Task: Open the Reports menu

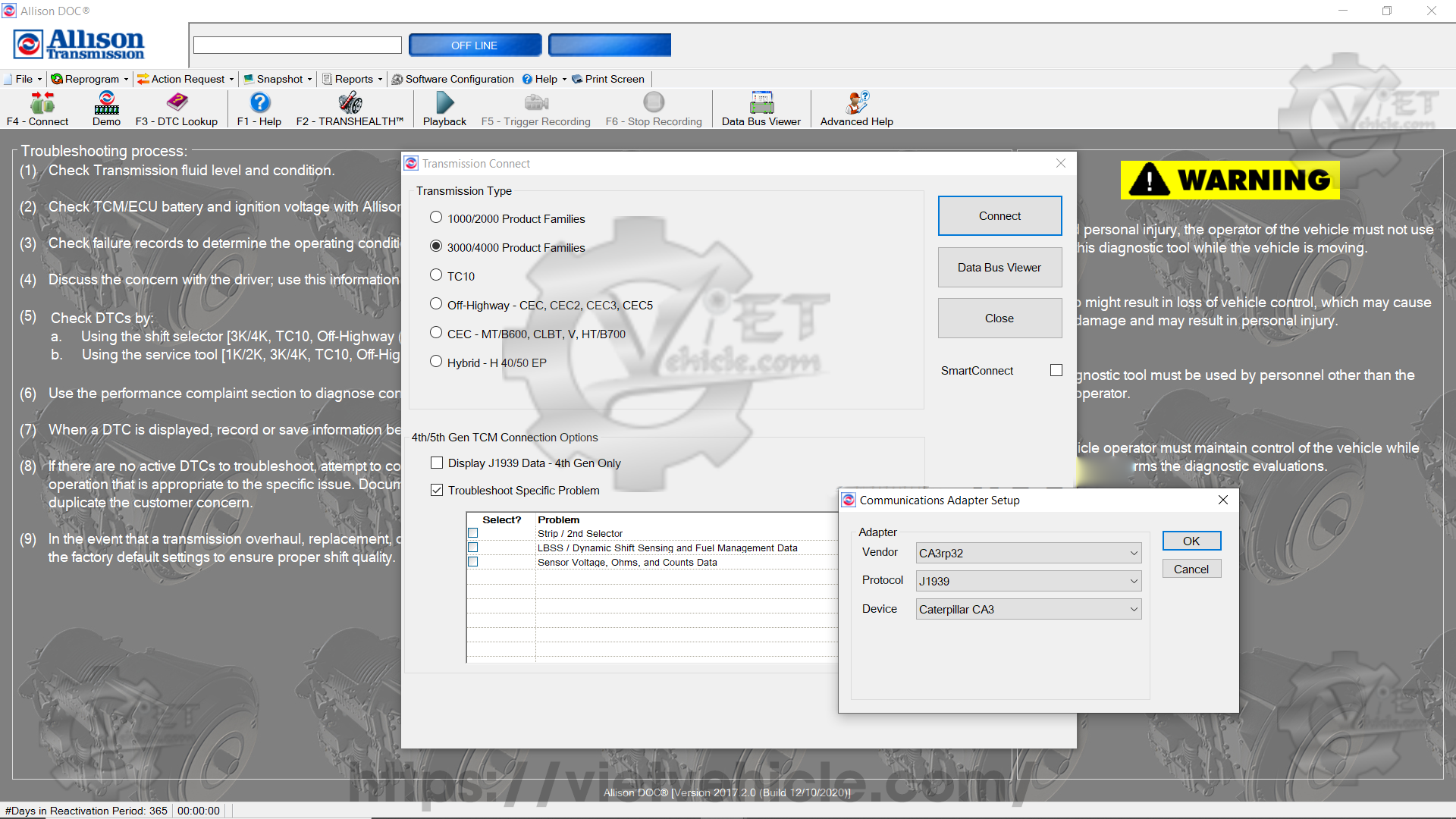Action: pos(353,79)
